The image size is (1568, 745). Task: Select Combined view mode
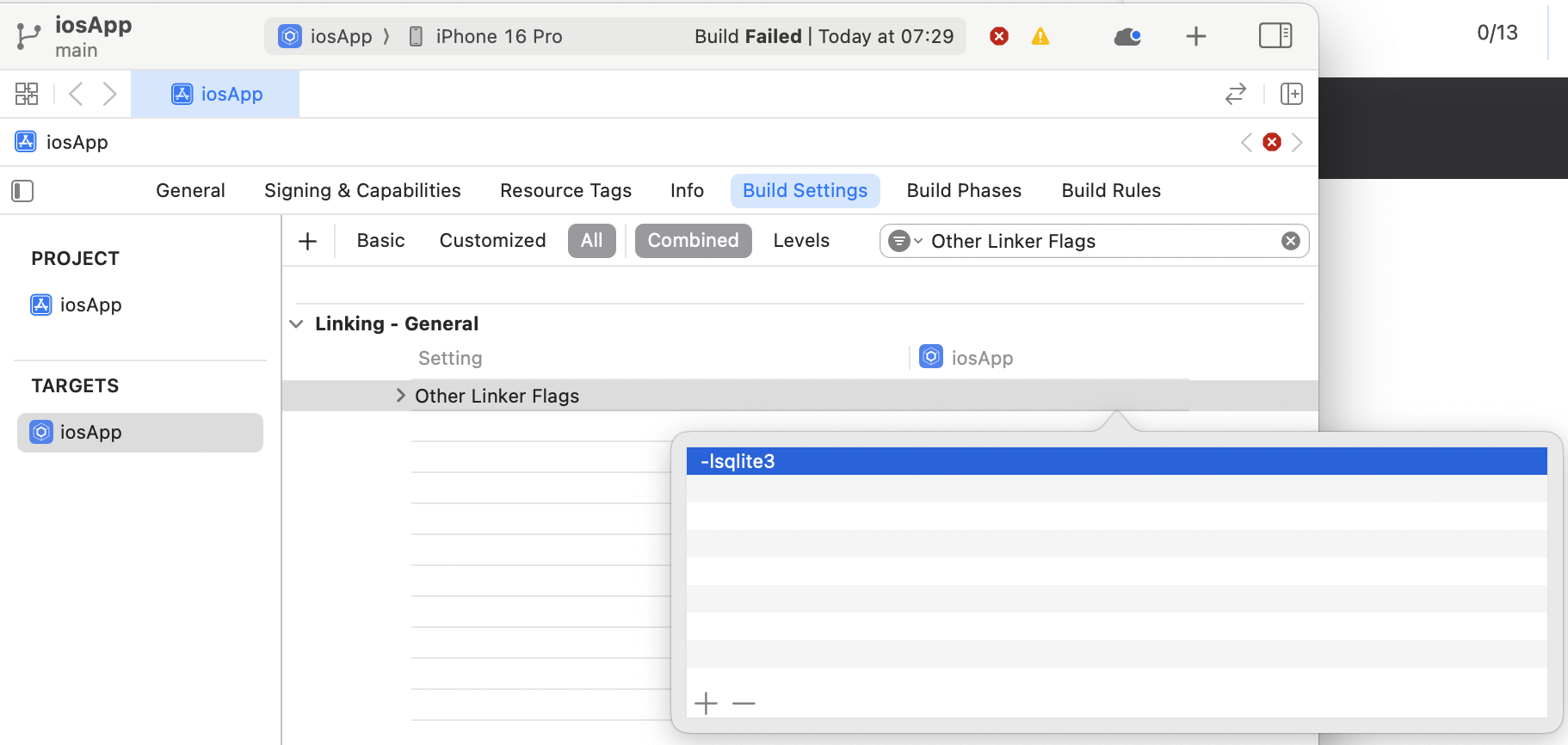tap(694, 241)
